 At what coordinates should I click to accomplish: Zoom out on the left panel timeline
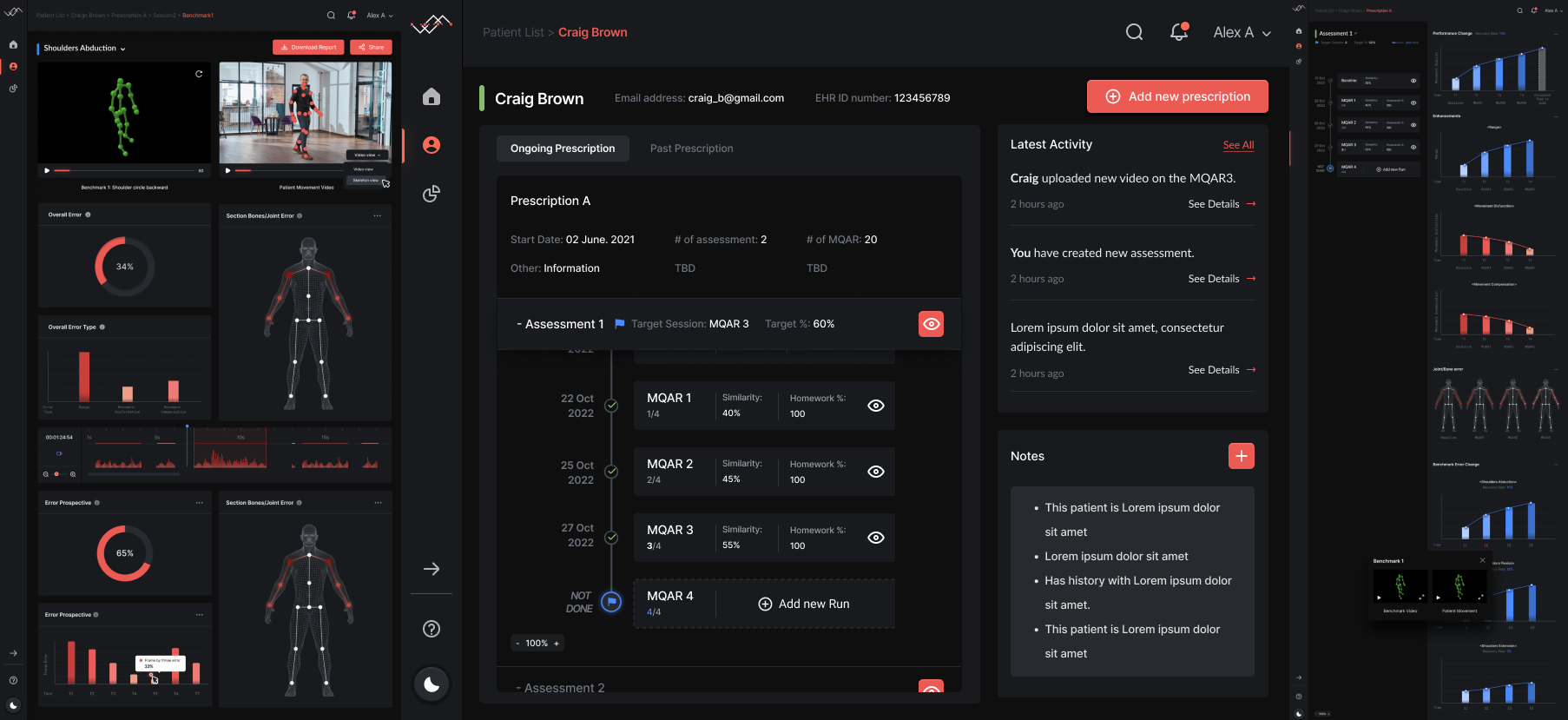tap(46, 474)
